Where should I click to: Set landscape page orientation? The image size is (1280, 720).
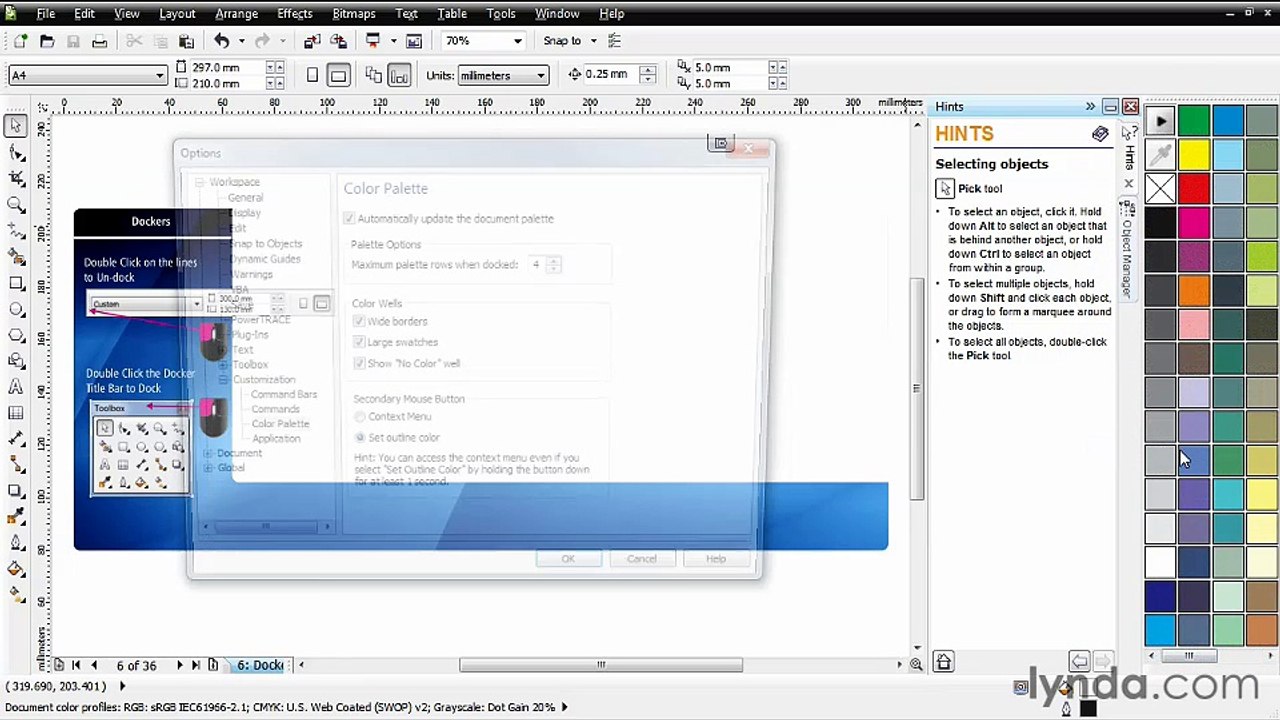coord(338,75)
